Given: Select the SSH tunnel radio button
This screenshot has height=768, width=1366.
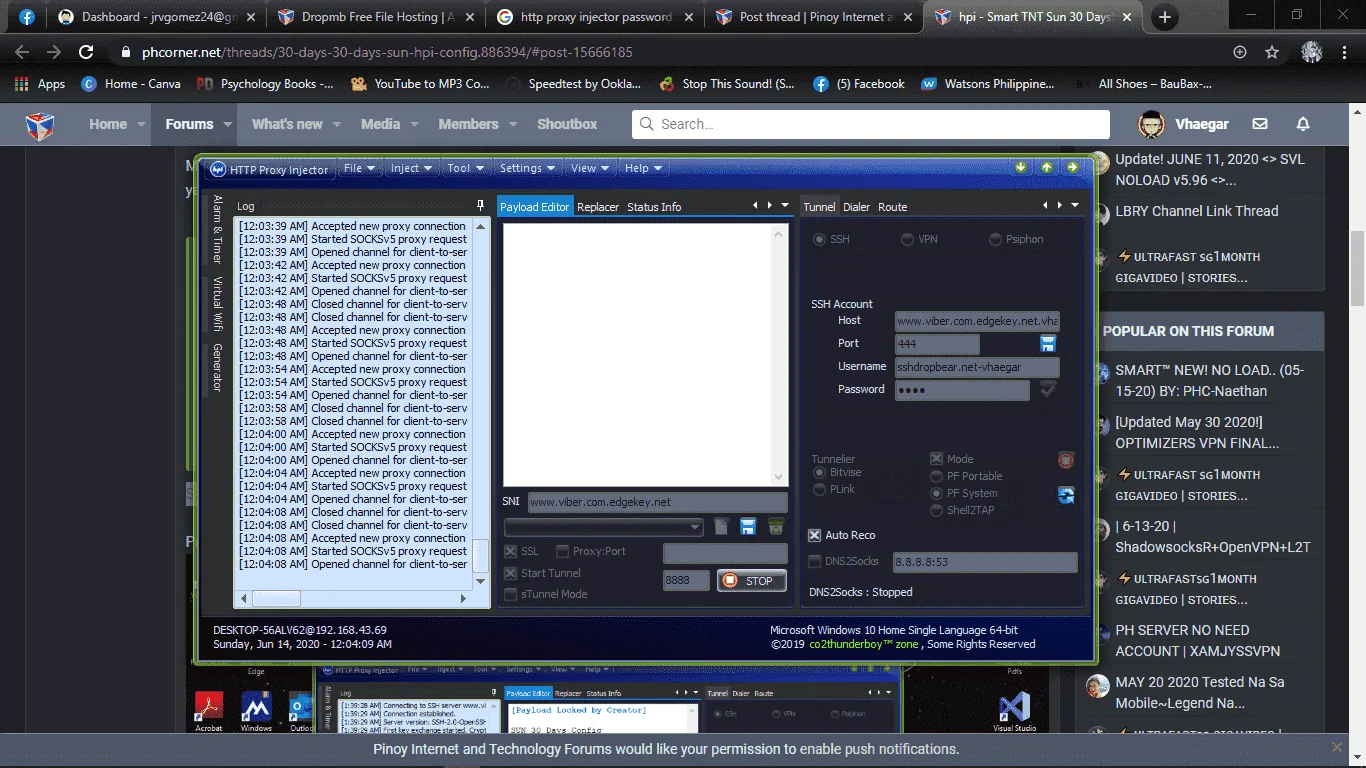Looking at the screenshot, I should pos(820,239).
